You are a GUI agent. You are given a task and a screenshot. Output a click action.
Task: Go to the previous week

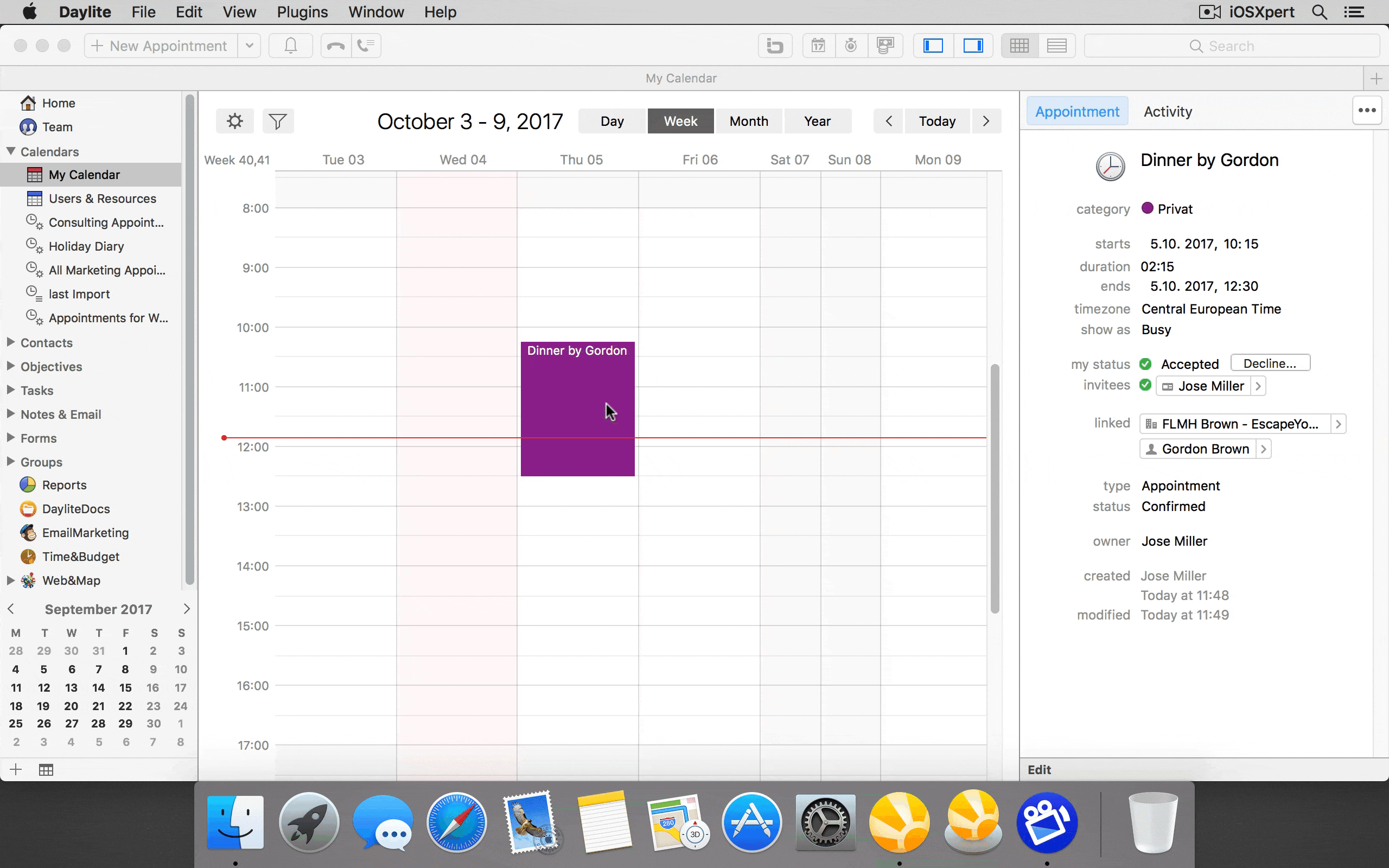point(889,121)
